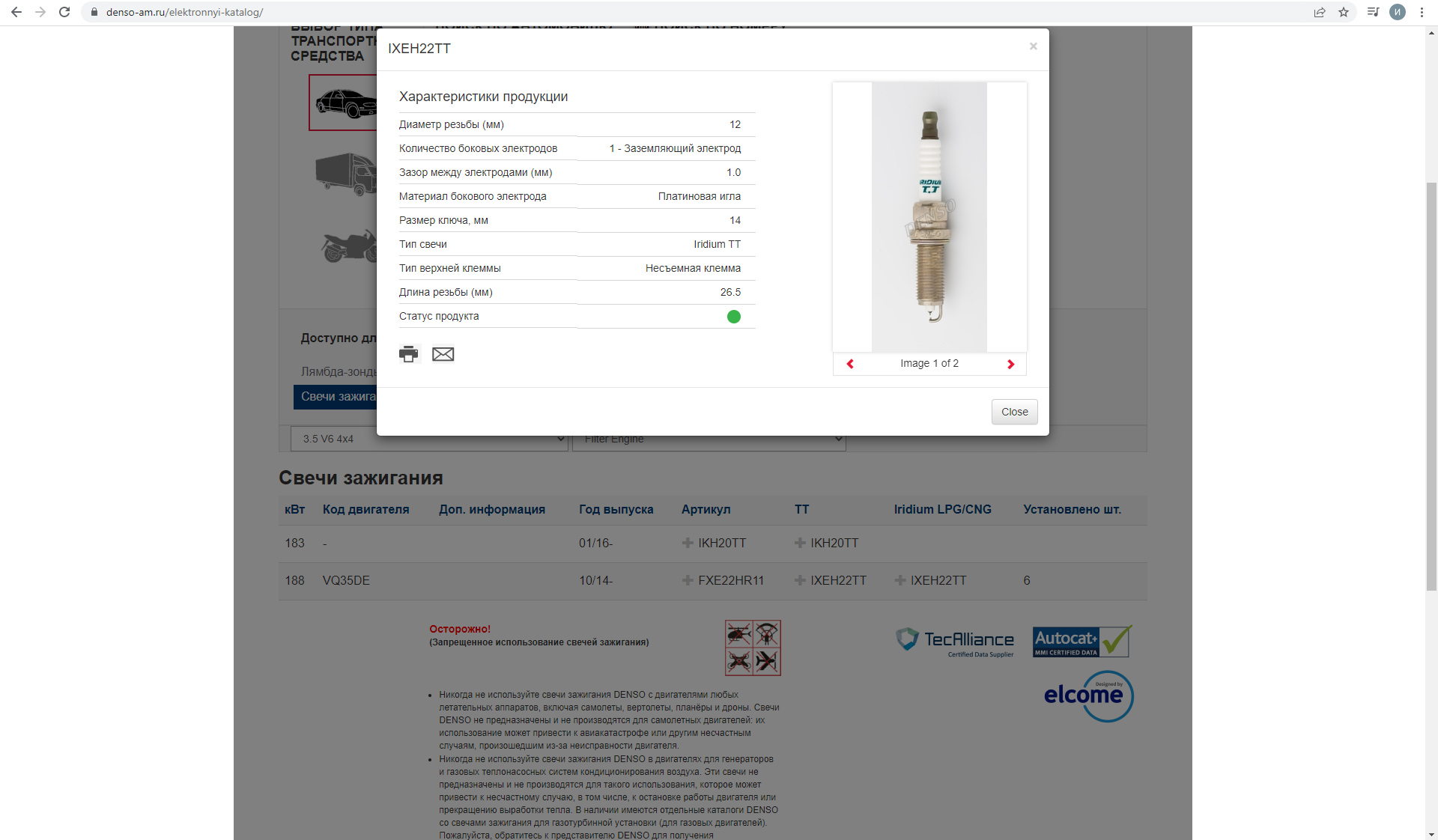
Task: Click the email envelope icon in the dialog
Action: [x=443, y=354]
